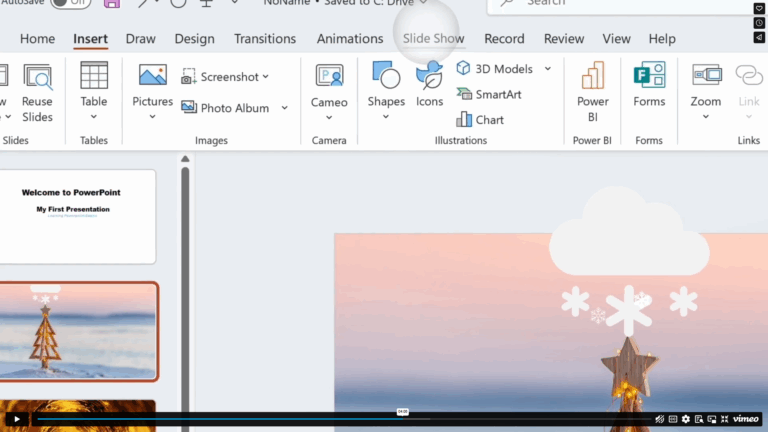Toggle video captions icon

tap(673, 419)
